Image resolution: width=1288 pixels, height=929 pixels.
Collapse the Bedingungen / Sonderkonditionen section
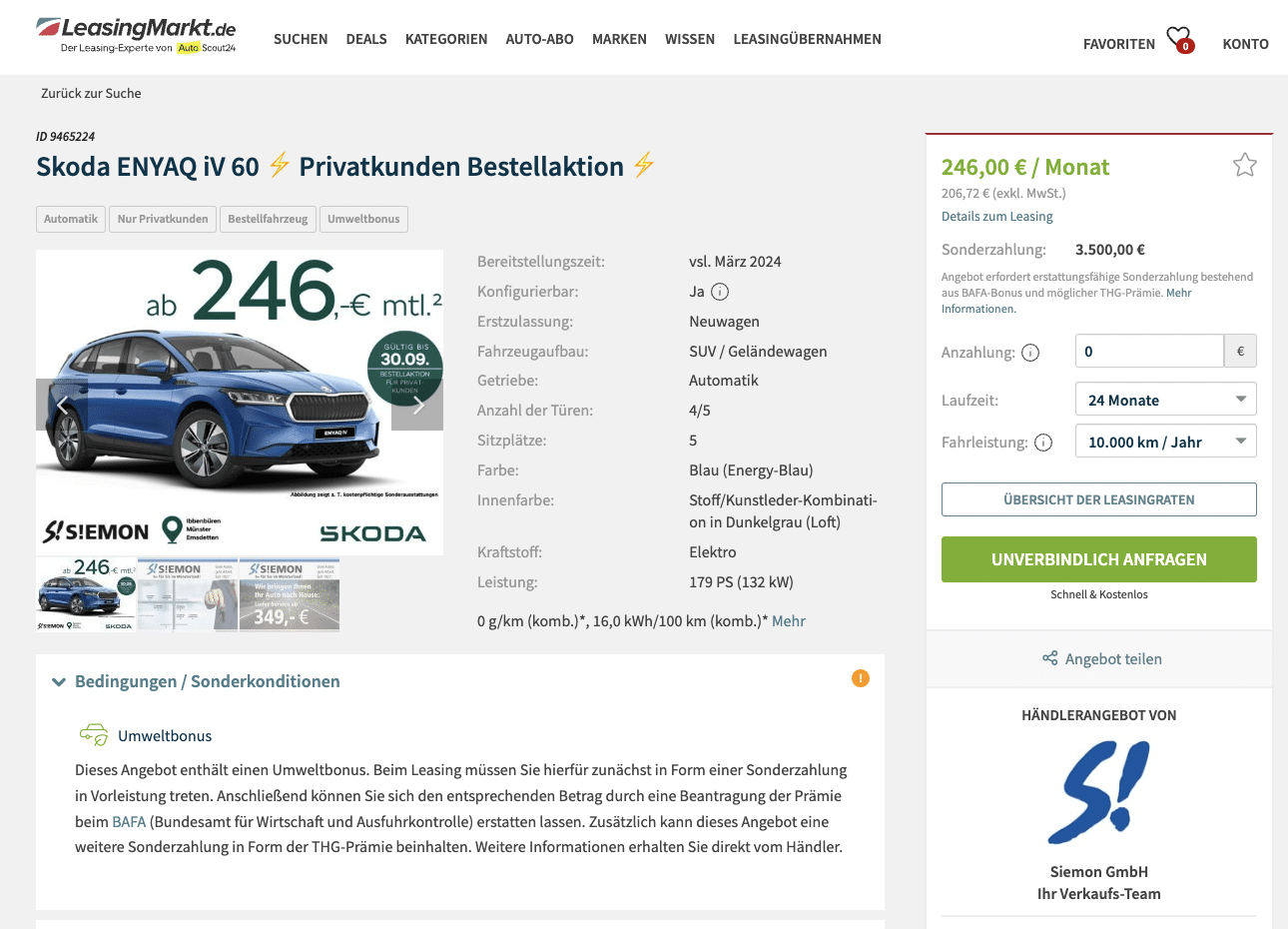pos(58,682)
